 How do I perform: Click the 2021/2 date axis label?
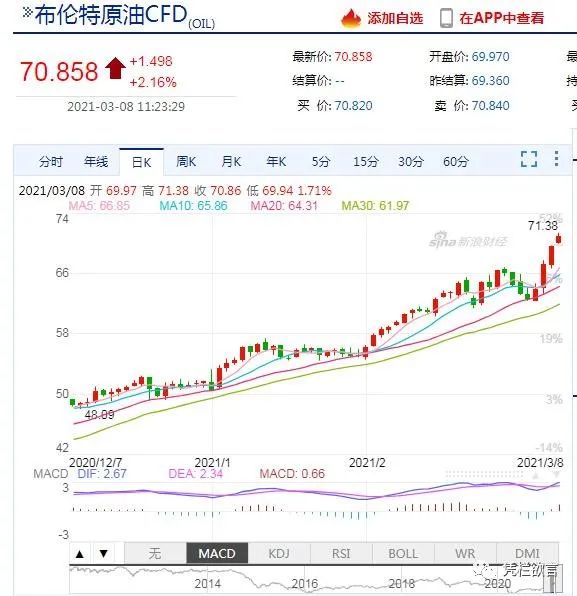(x=367, y=463)
